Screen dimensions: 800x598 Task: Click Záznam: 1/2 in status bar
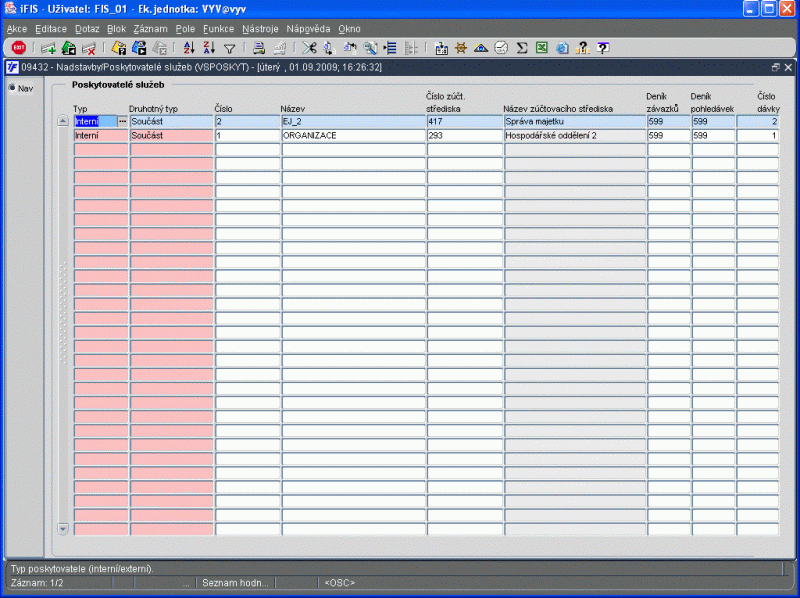point(37,583)
